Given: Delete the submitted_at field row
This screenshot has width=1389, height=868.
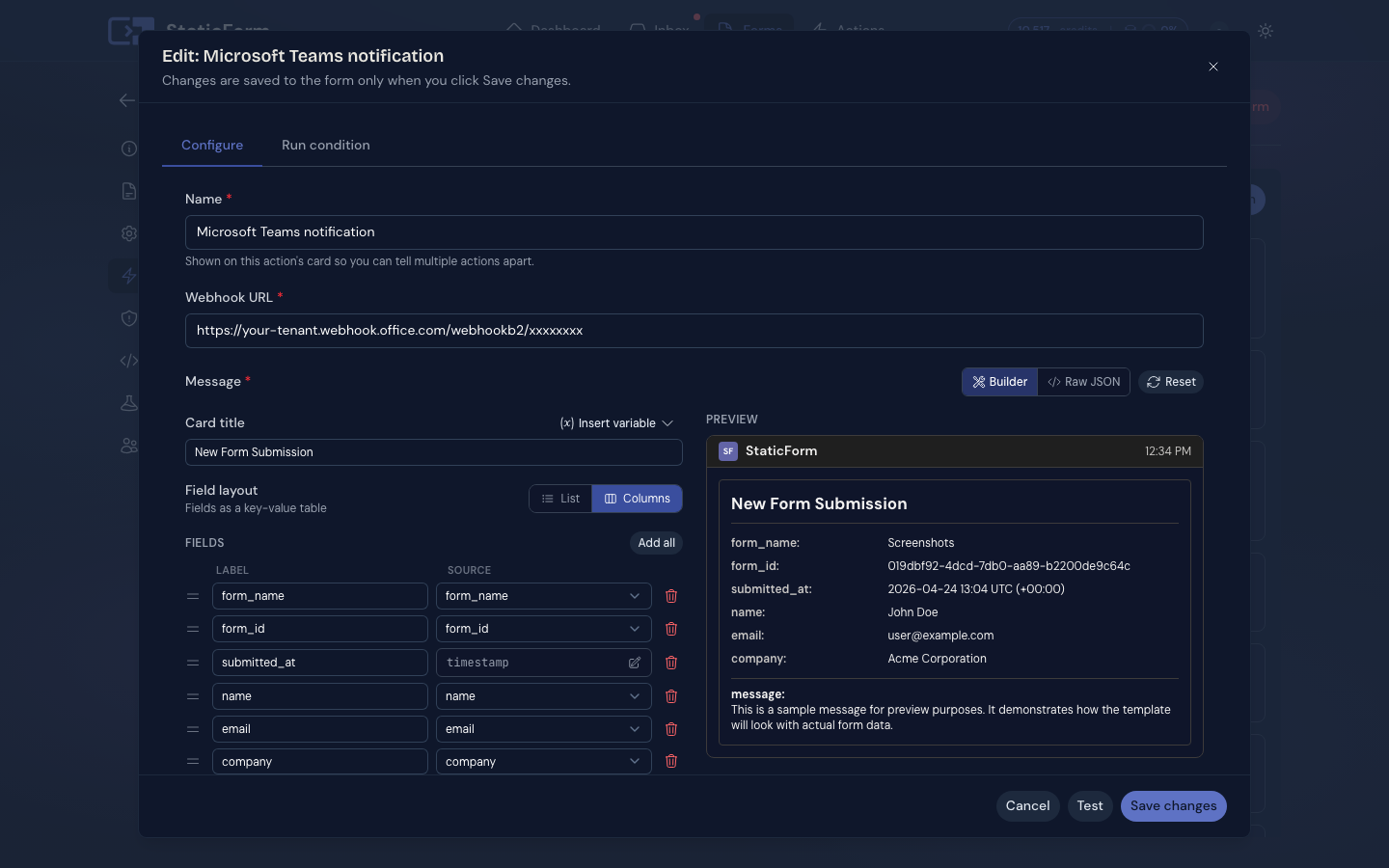Looking at the screenshot, I should coord(671,663).
